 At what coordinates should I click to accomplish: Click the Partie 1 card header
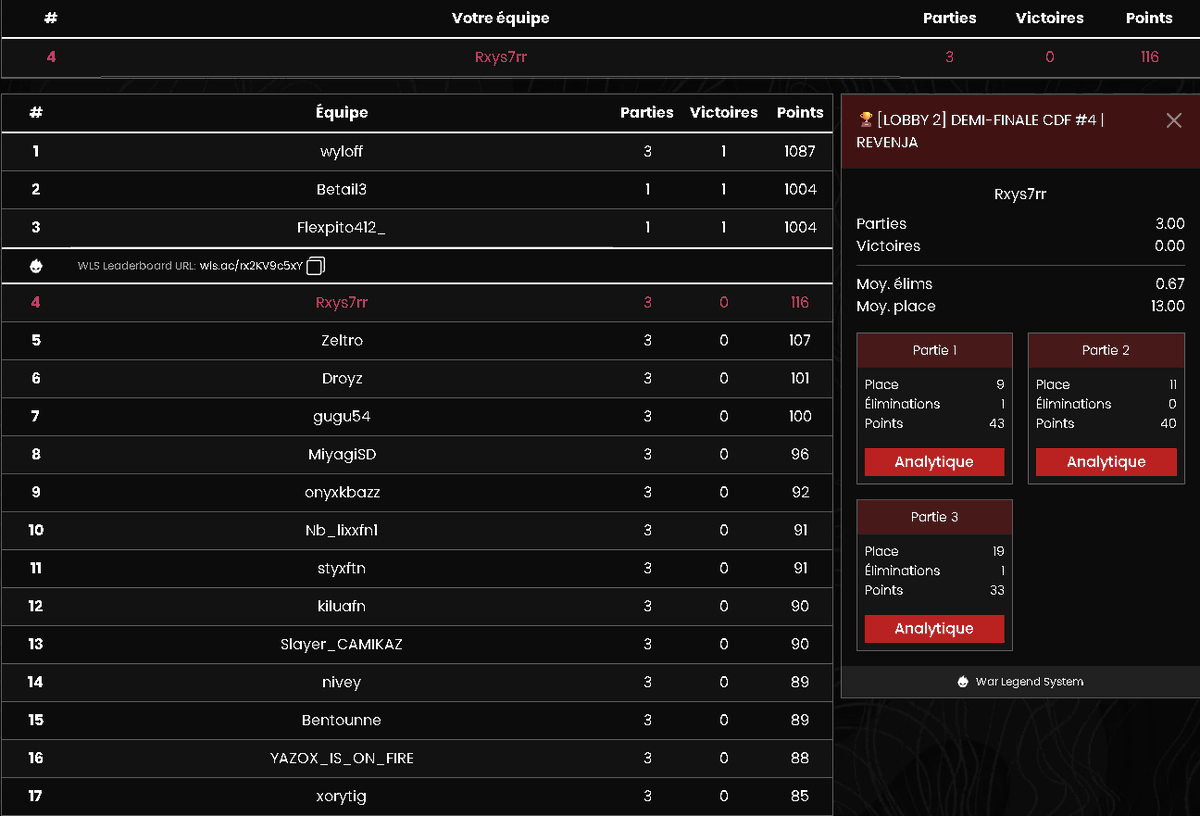(x=934, y=351)
